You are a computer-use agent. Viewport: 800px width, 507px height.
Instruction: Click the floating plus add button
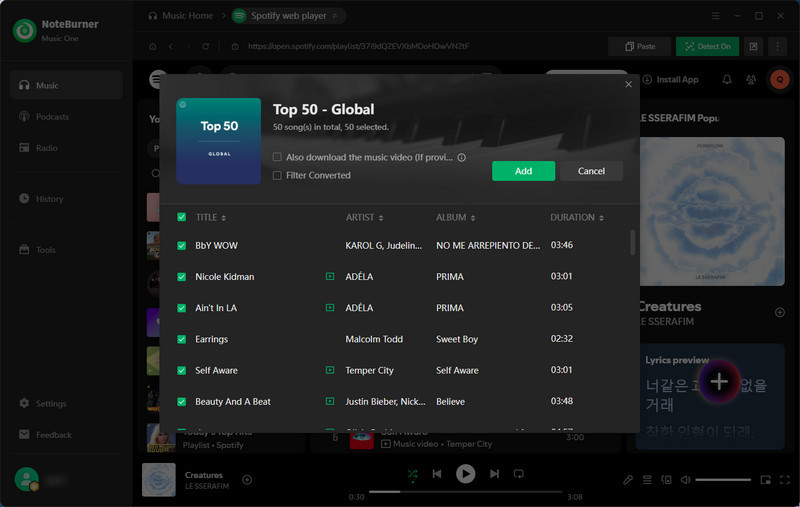pyautogui.click(x=719, y=382)
